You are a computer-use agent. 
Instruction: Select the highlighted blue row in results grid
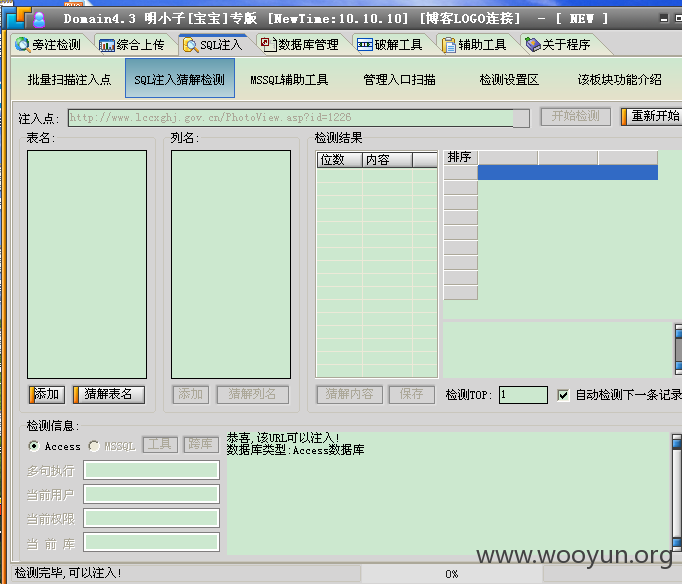coord(568,172)
